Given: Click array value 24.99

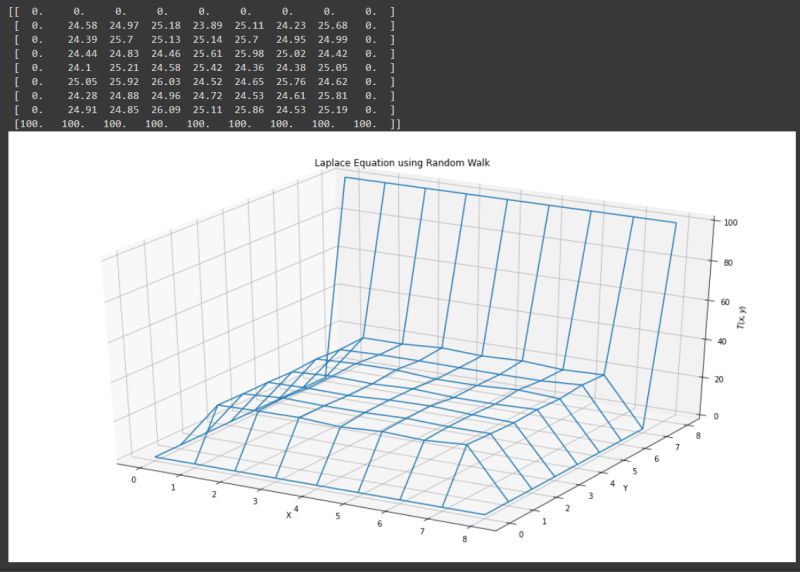Looking at the screenshot, I should (333, 39).
